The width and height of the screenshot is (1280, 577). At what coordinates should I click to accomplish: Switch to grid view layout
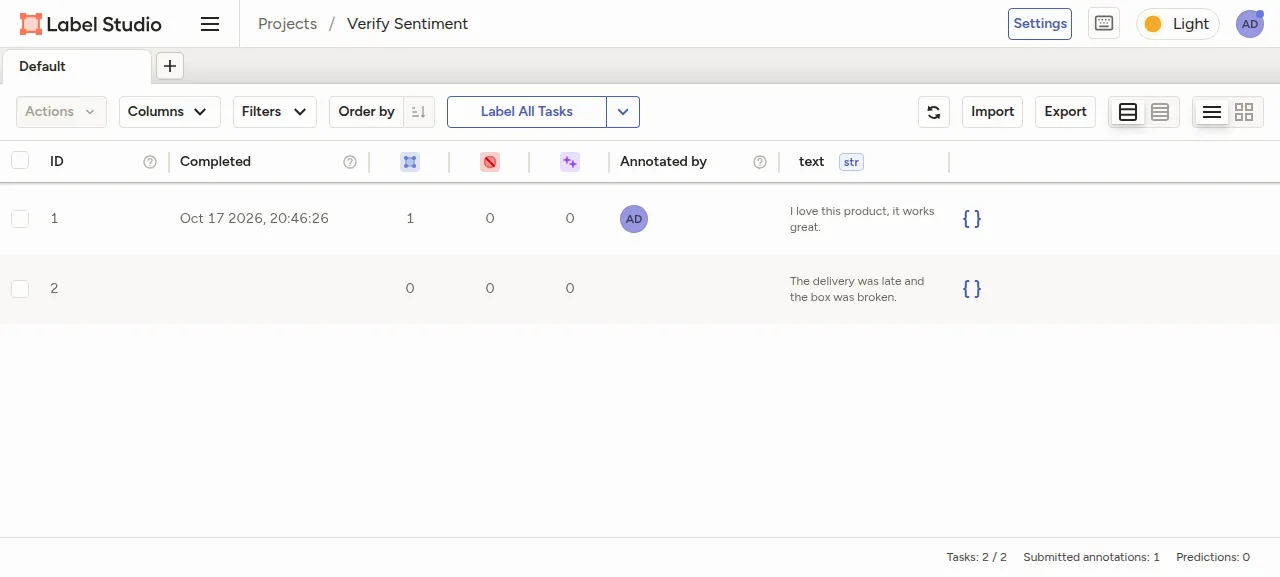(1244, 112)
